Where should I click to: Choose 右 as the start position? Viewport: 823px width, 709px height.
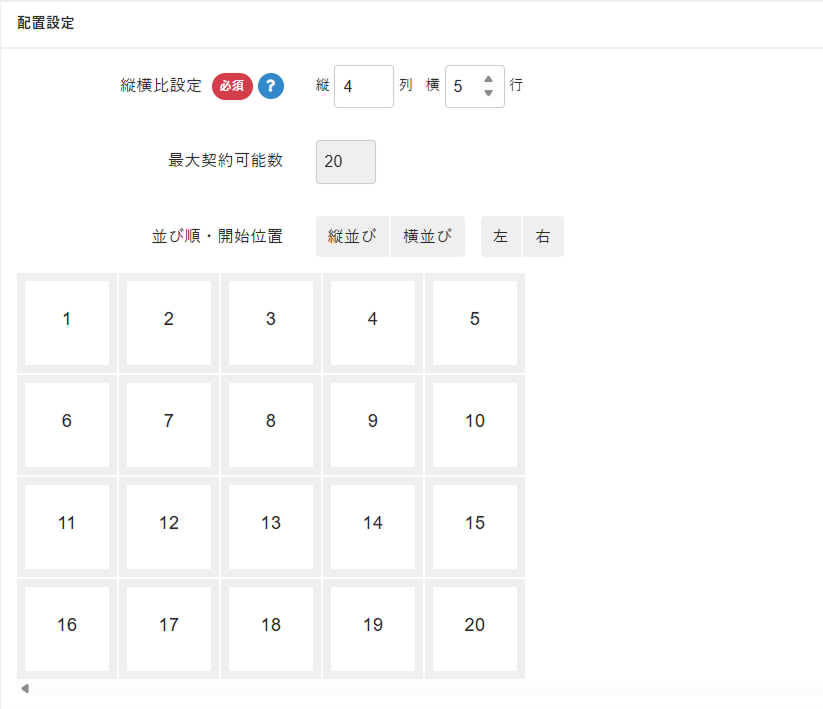tap(543, 236)
